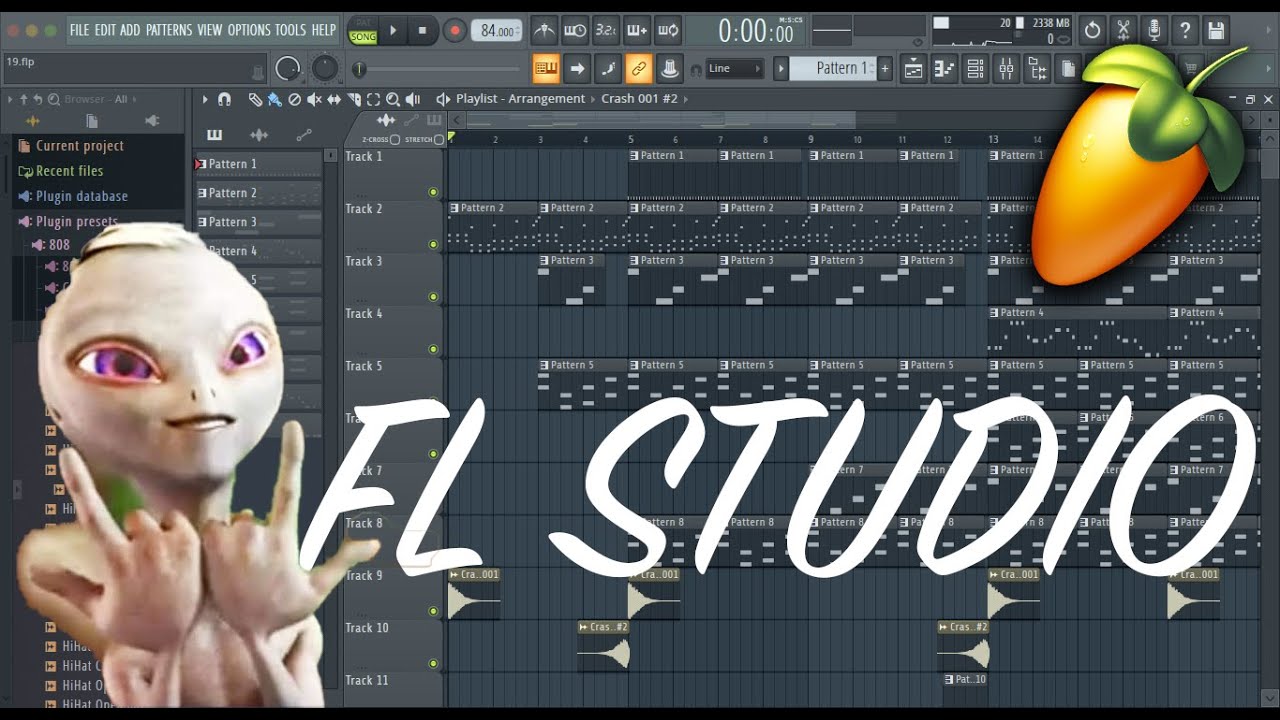Click the 84.000 tempo field

point(497,31)
